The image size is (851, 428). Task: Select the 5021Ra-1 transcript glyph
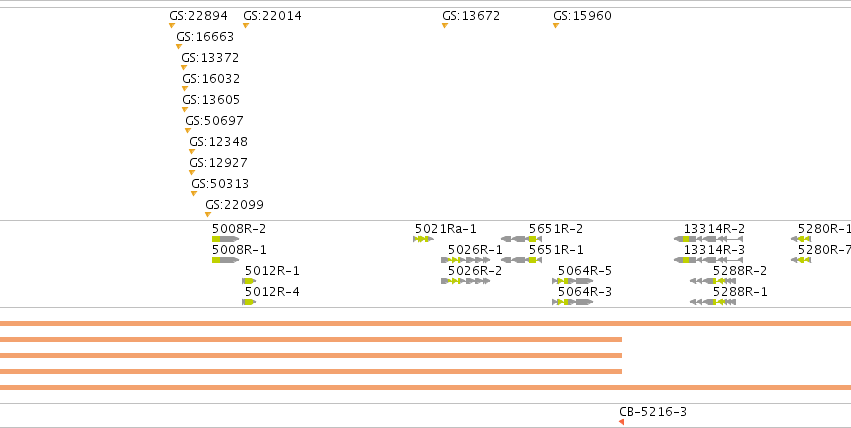tap(423, 239)
